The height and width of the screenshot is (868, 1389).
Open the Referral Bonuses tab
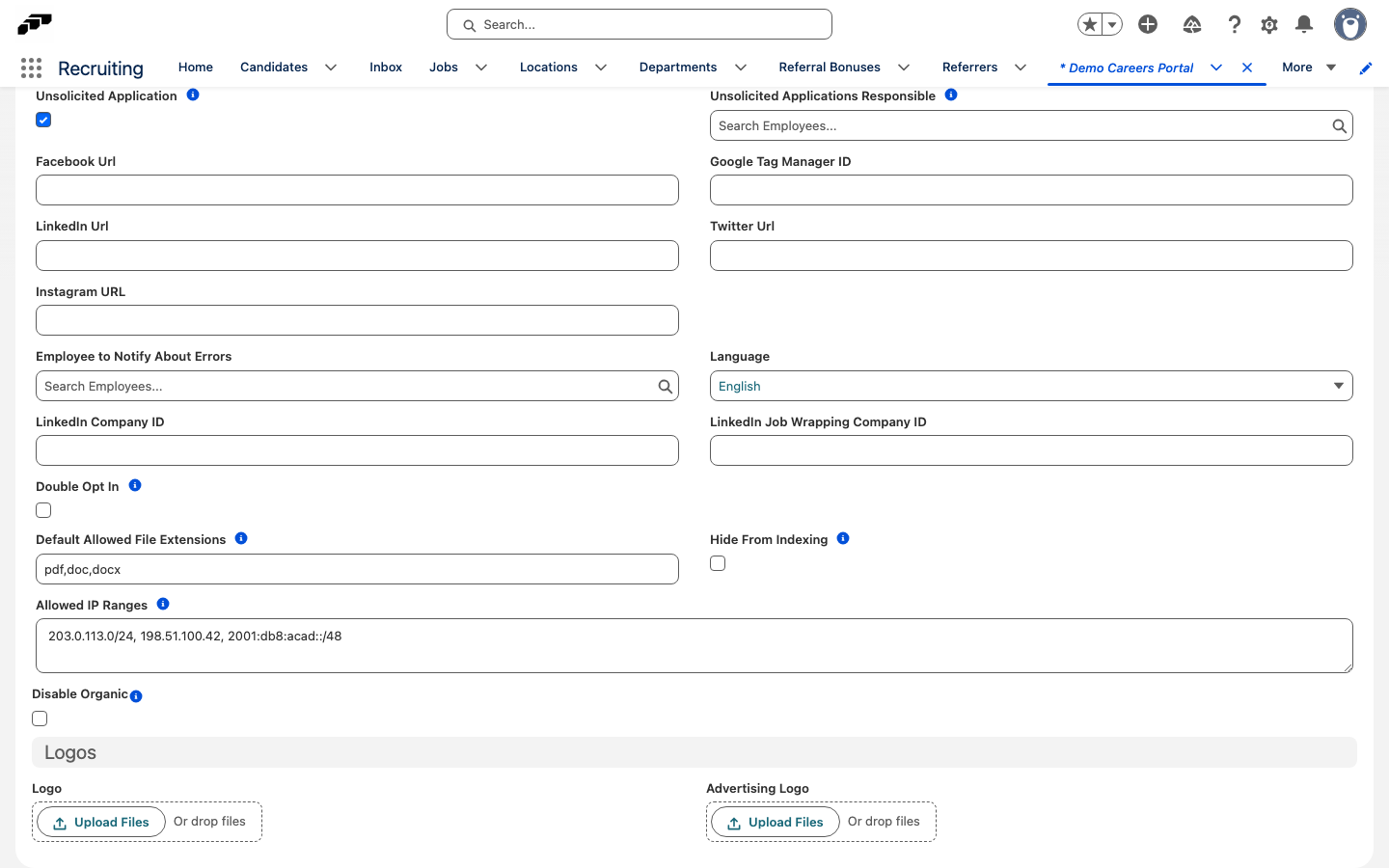pos(830,68)
